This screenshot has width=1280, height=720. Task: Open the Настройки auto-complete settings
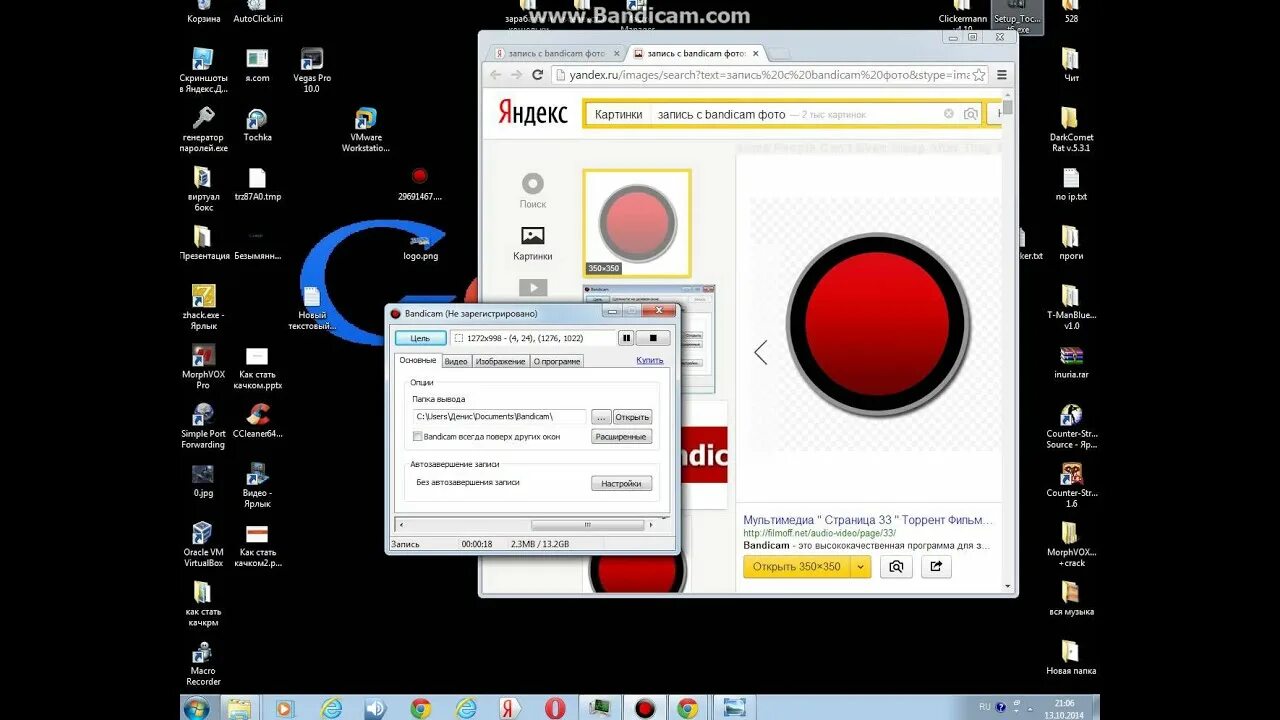pos(621,483)
